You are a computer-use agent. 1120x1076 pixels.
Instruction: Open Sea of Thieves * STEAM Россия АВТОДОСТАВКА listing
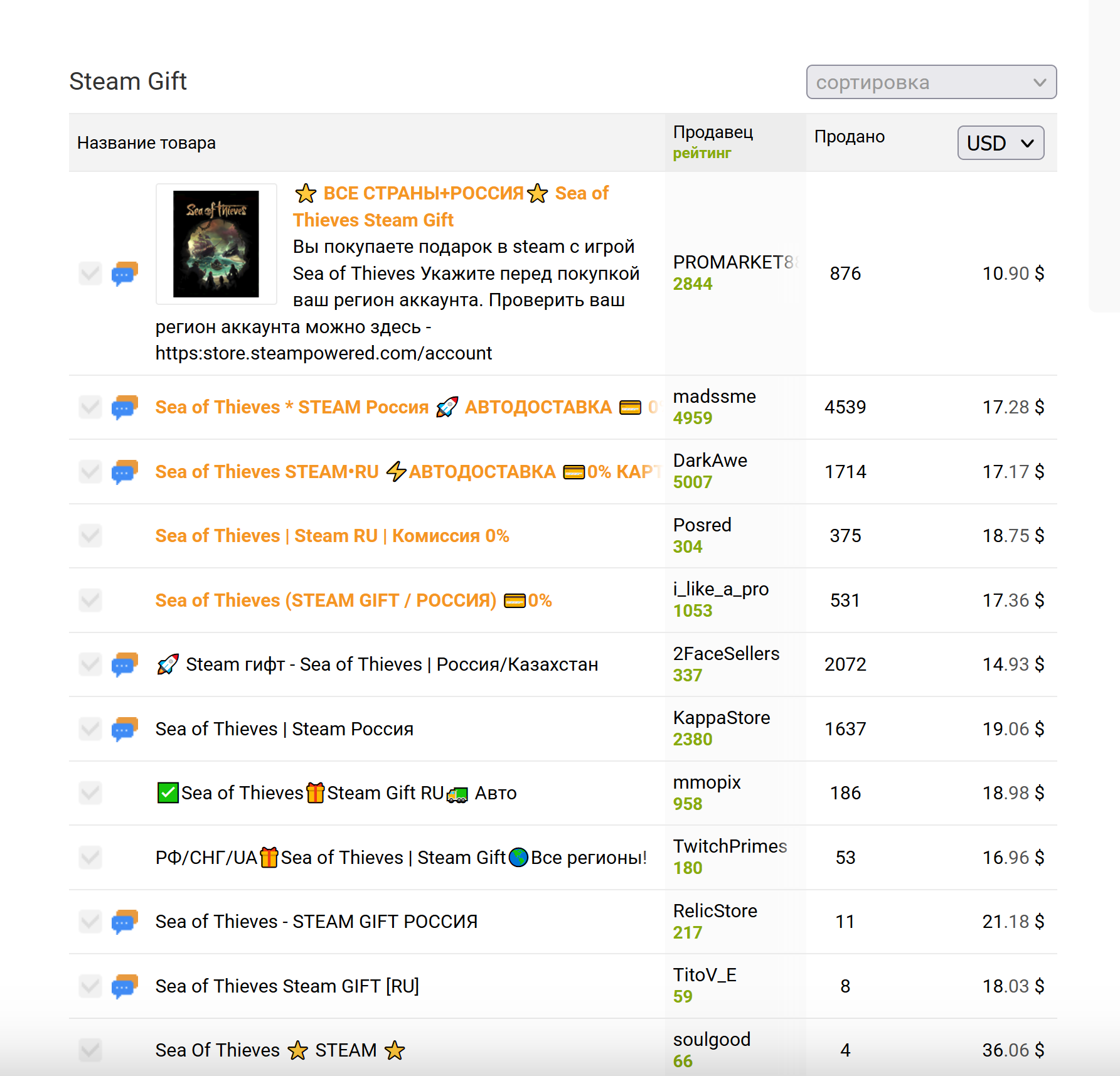[x=408, y=407]
